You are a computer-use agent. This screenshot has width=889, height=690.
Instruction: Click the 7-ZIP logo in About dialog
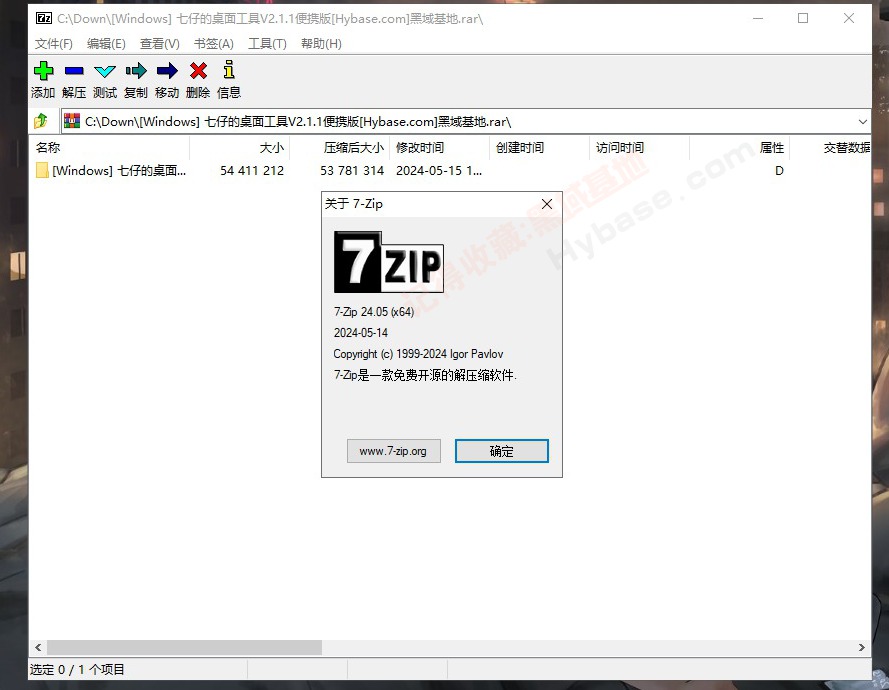click(x=388, y=262)
